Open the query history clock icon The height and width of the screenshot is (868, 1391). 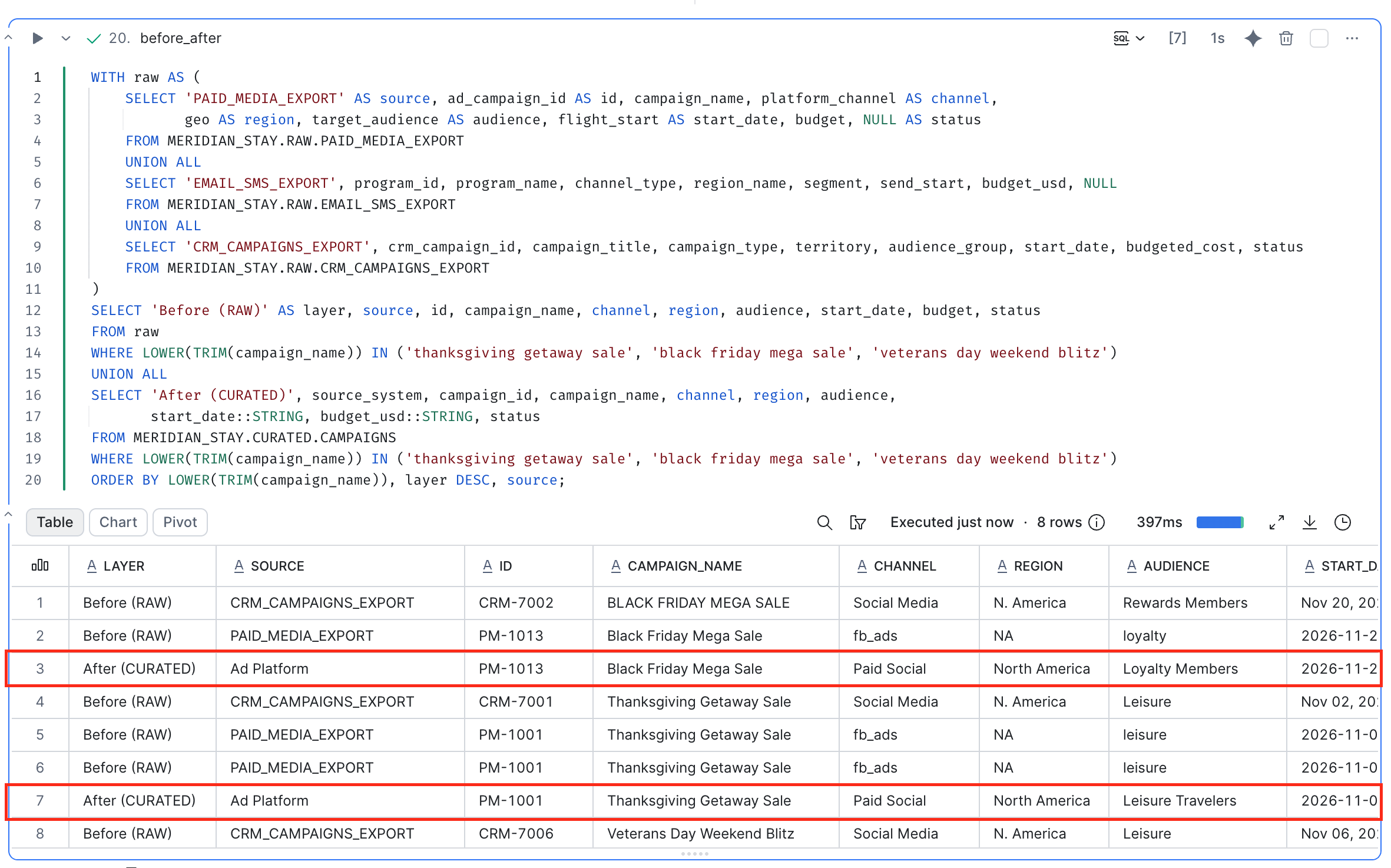point(1343,522)
